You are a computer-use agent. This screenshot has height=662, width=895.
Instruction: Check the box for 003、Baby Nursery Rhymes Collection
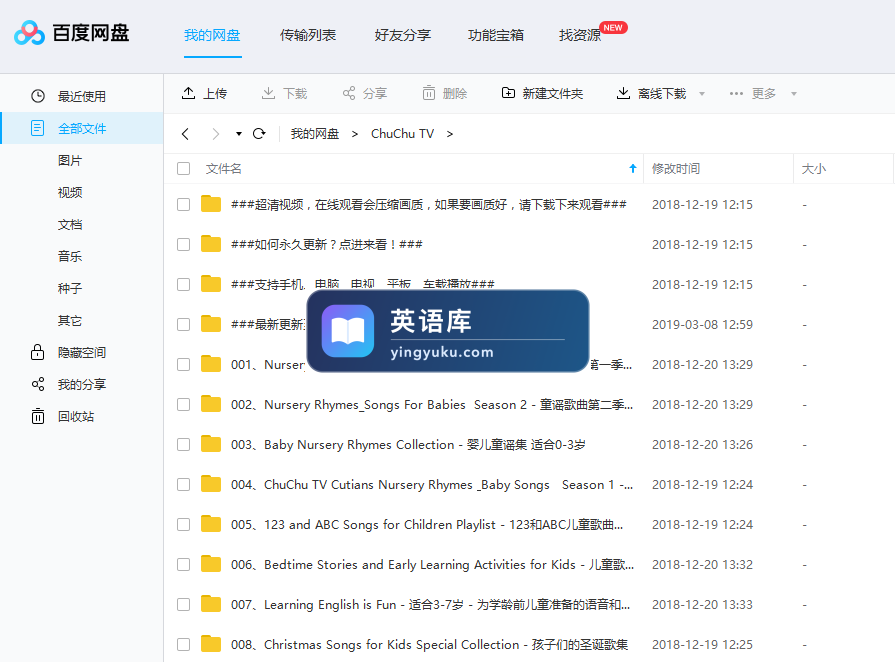coord(183,444)
